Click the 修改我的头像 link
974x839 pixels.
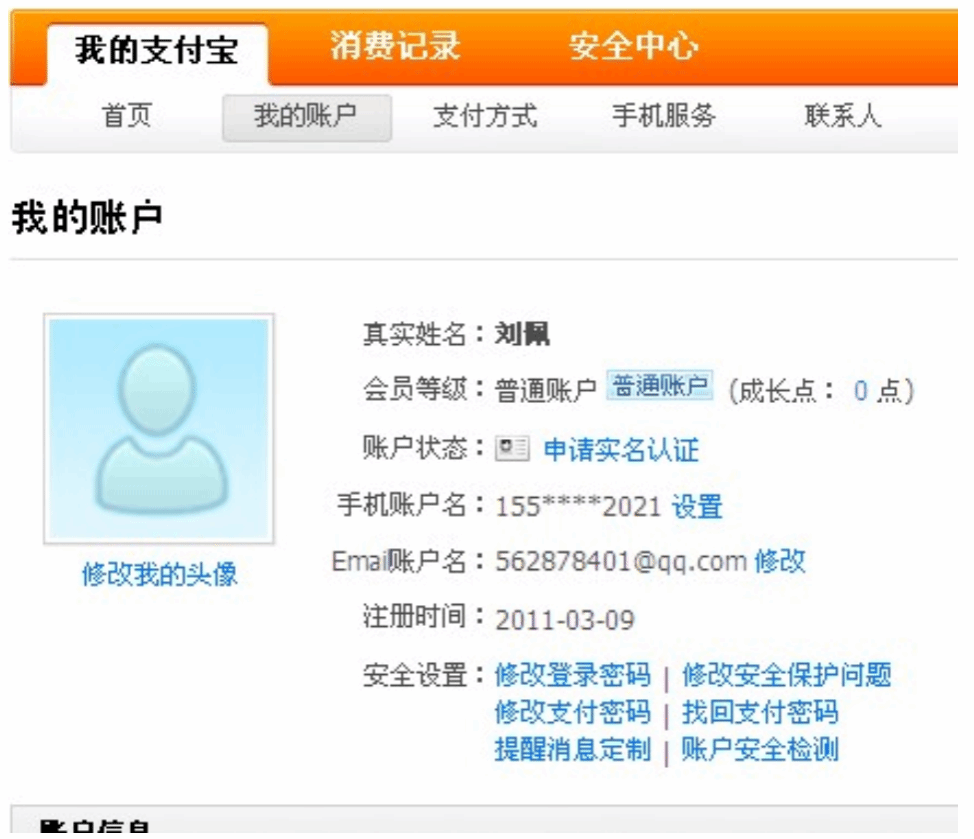pyautogui.click(x=159, y=575)
